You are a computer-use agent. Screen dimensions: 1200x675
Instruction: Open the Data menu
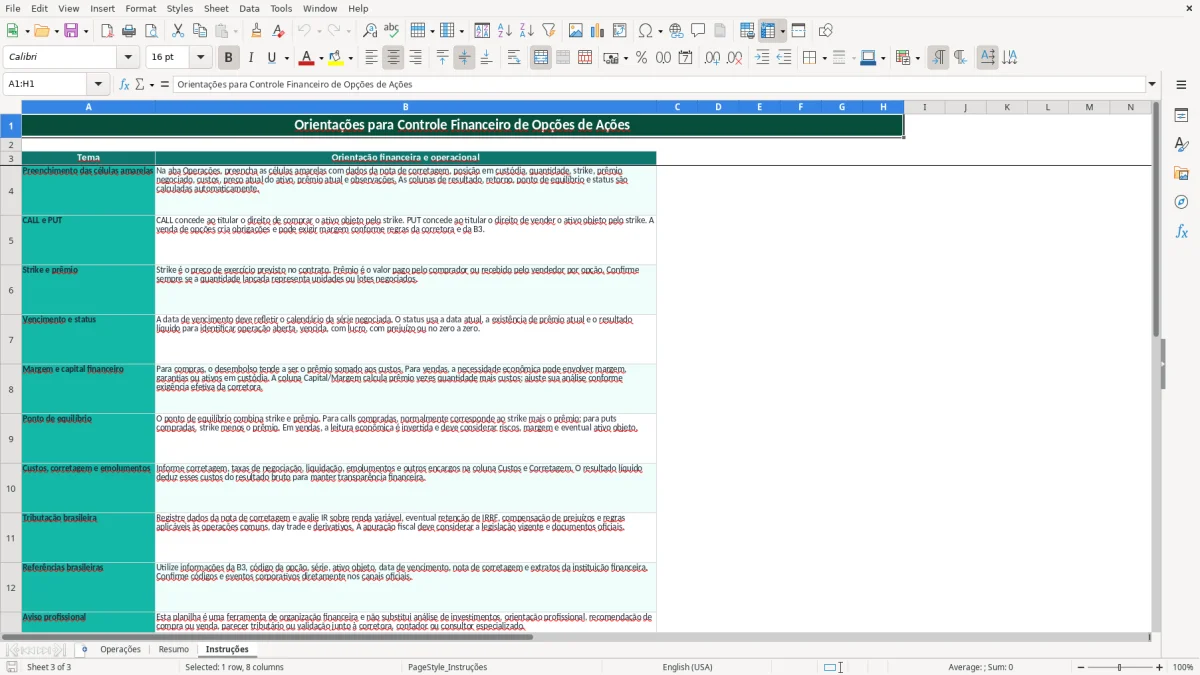[249, 8]
